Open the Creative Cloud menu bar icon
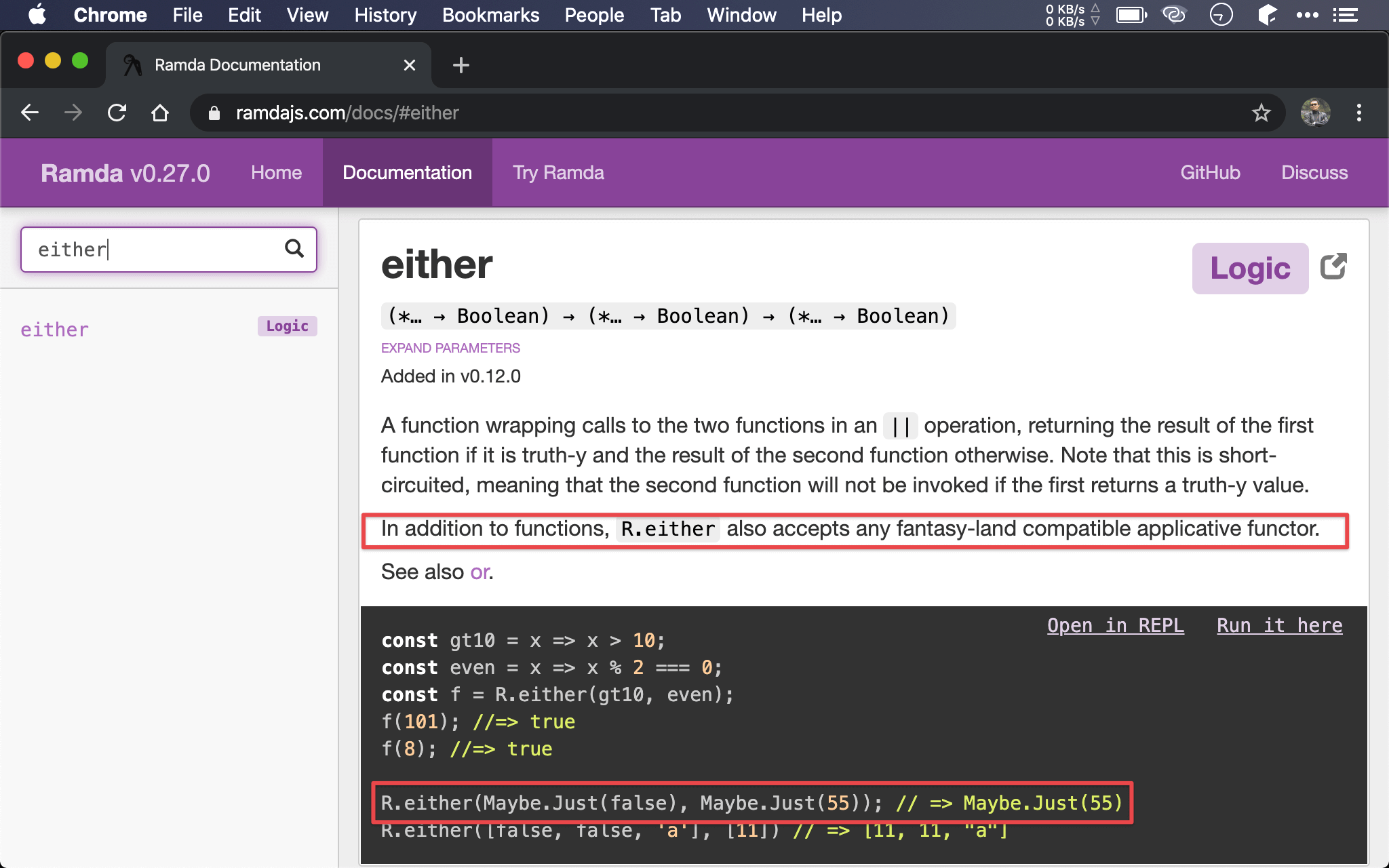 1174,14
